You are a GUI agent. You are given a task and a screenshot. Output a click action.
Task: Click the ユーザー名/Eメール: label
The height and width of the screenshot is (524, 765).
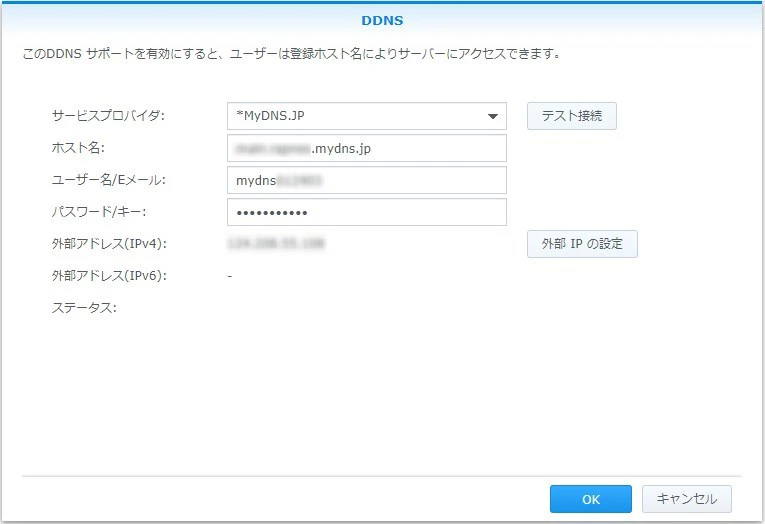point(108,180)
